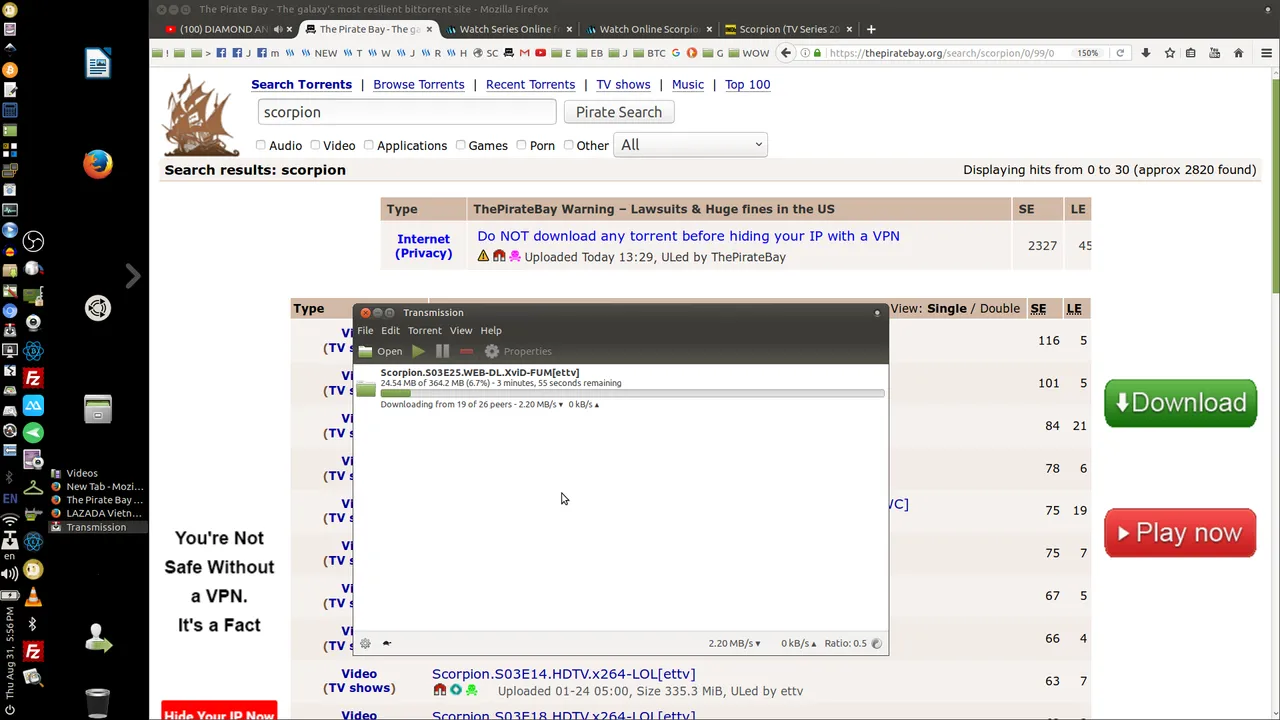Launch Firefox from desktop icon
This screenshot has height=720, width=1280.
coord(98,164)
